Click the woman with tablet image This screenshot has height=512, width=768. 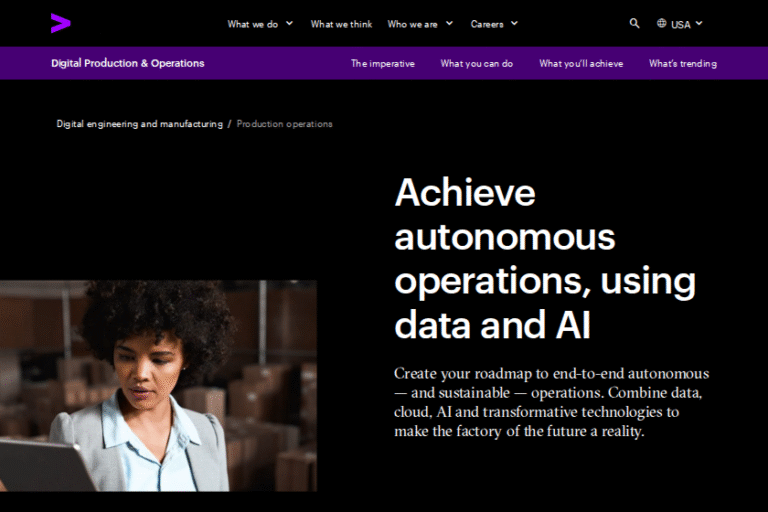(158, 385)
